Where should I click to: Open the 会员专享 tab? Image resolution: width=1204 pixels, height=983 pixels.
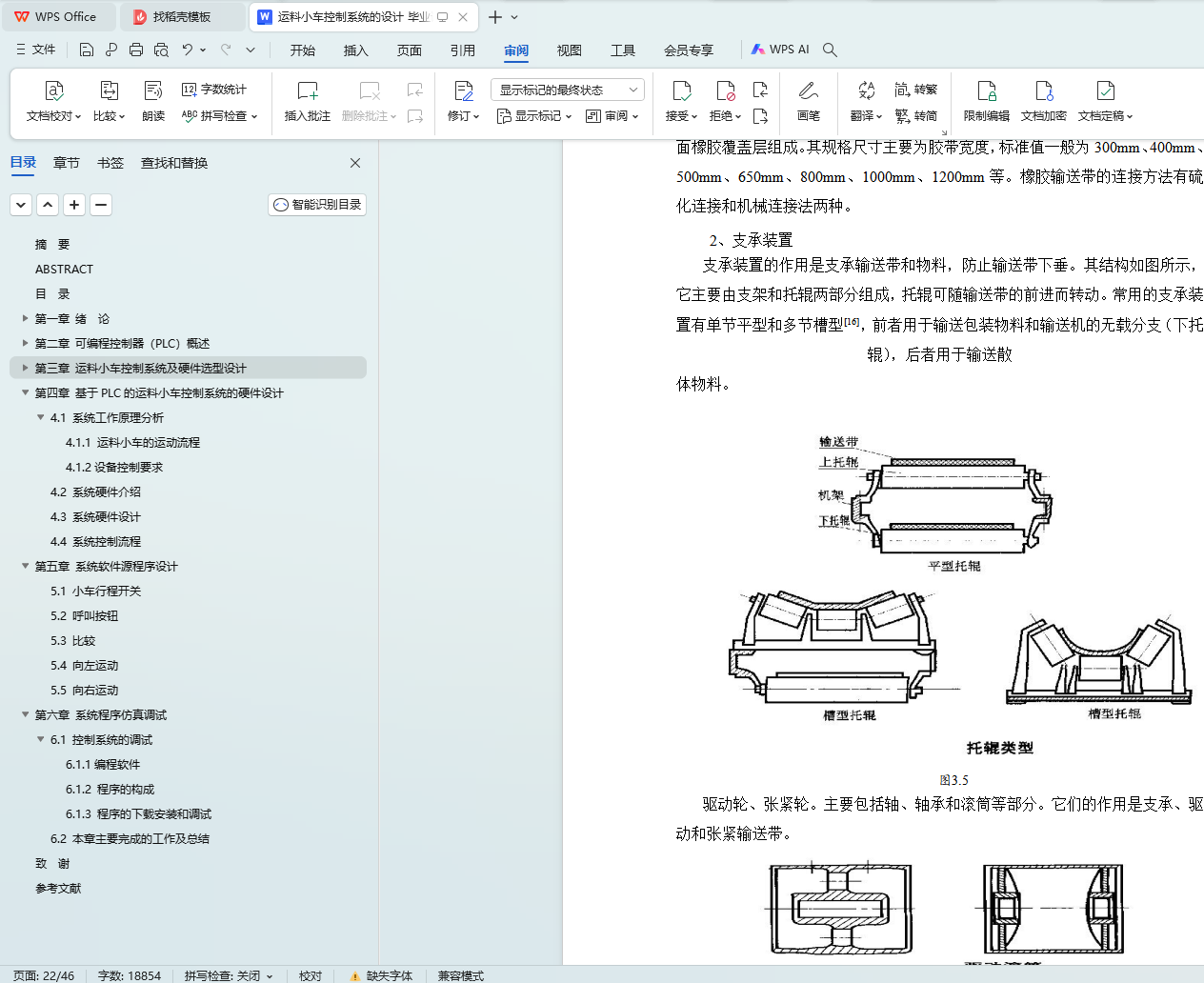tap(689, 50)
